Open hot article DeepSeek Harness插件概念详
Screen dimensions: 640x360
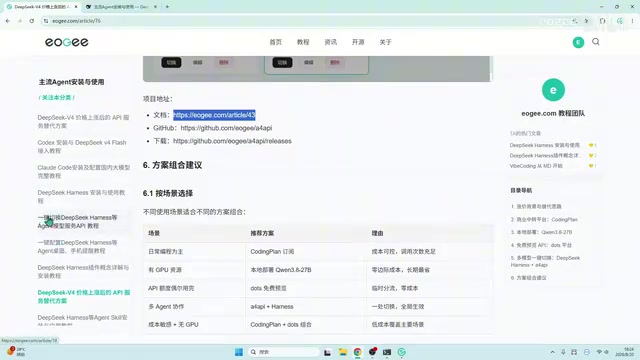[x=545, y=156]
